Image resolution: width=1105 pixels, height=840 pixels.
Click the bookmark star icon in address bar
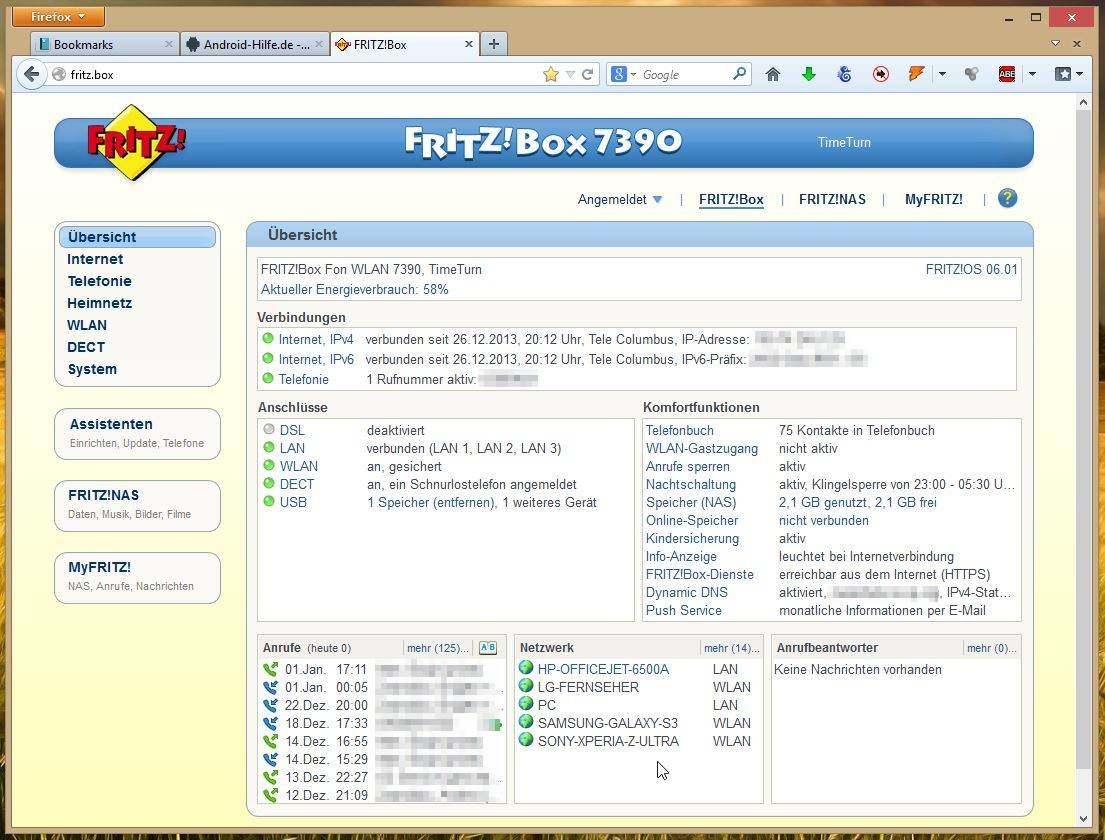tap(551, 74)
